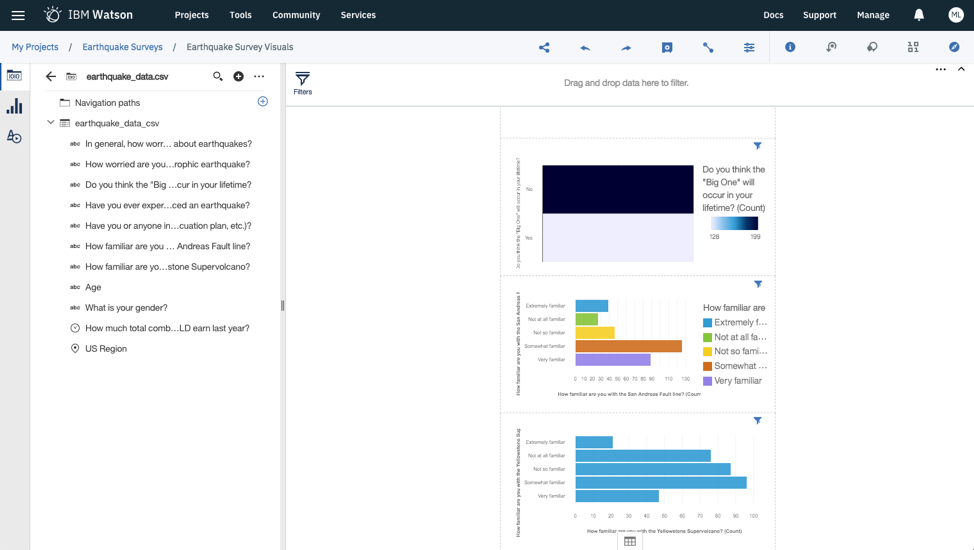Select the Somewhat familiar orange bar

pos(628,346)
